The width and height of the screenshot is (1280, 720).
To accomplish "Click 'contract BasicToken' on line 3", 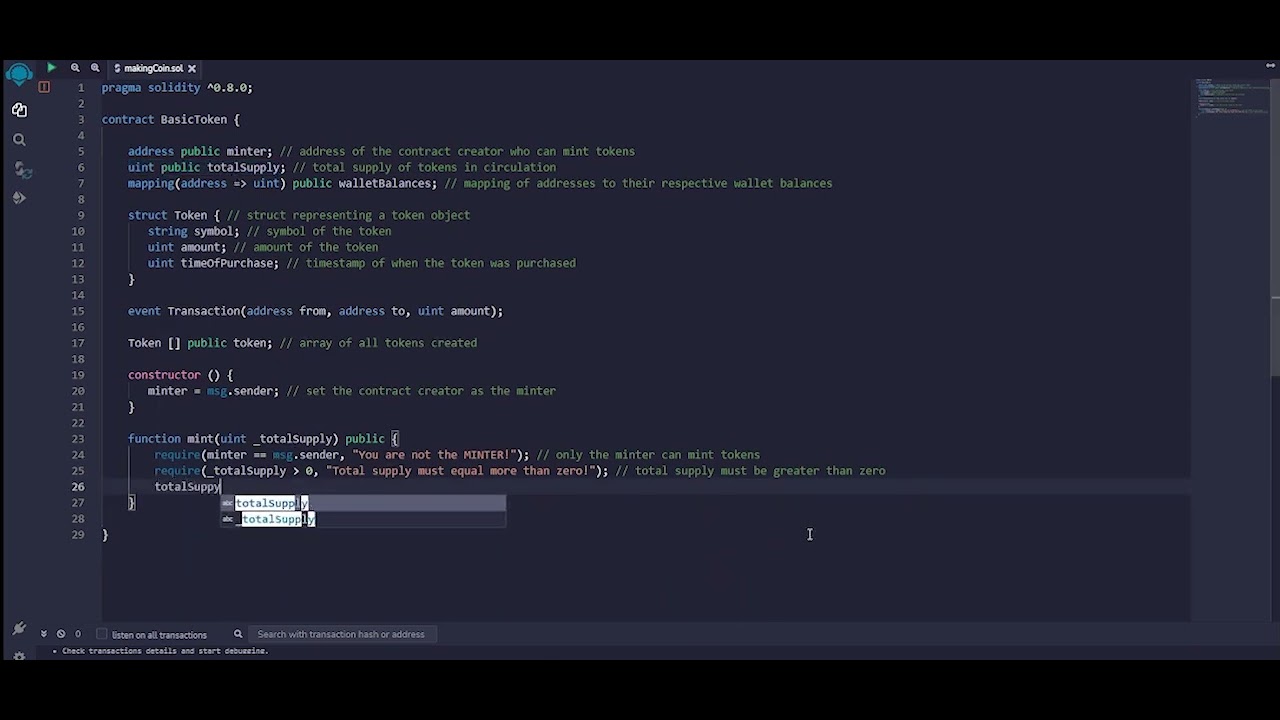I will tap(164, 119).
